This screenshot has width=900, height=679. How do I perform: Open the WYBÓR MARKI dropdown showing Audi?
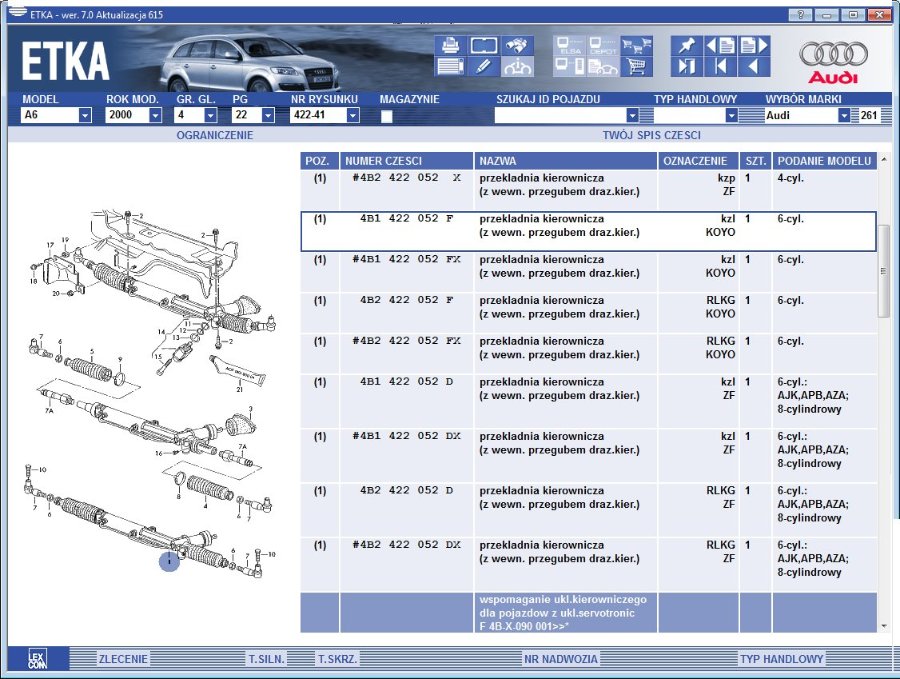coord(843,115)
